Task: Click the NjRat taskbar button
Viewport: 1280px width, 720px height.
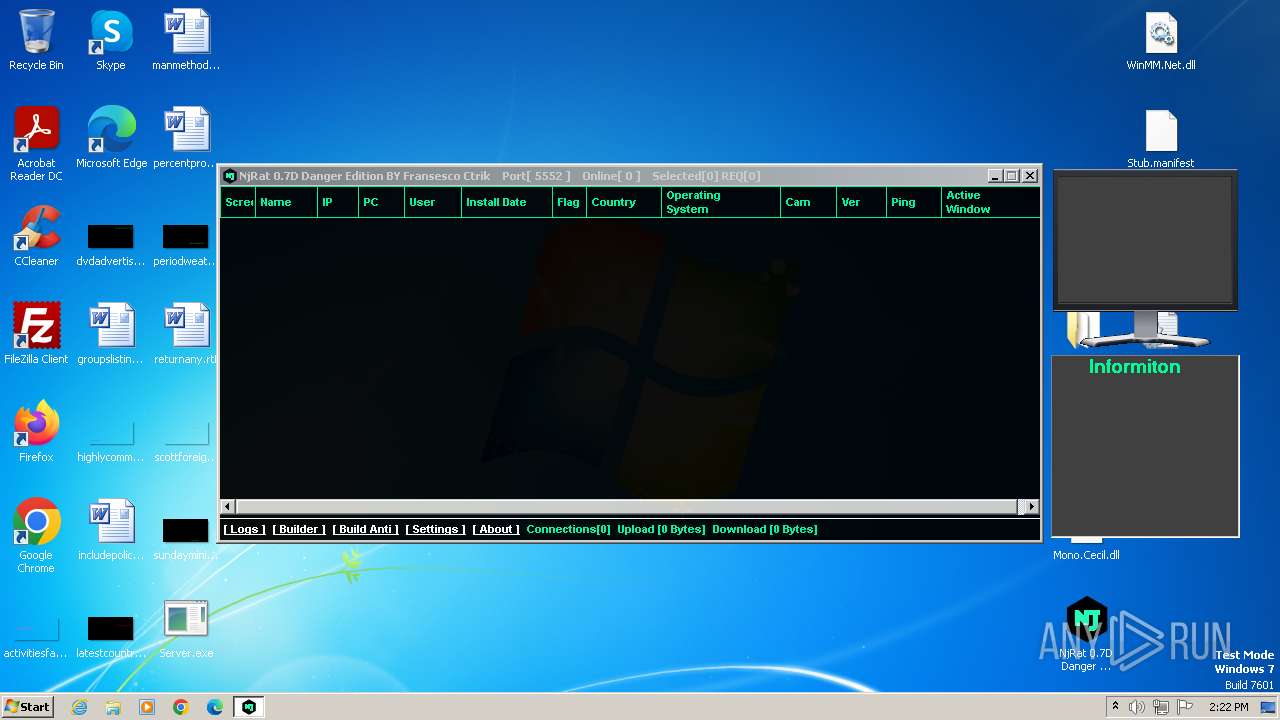Action: click(249, 707)
